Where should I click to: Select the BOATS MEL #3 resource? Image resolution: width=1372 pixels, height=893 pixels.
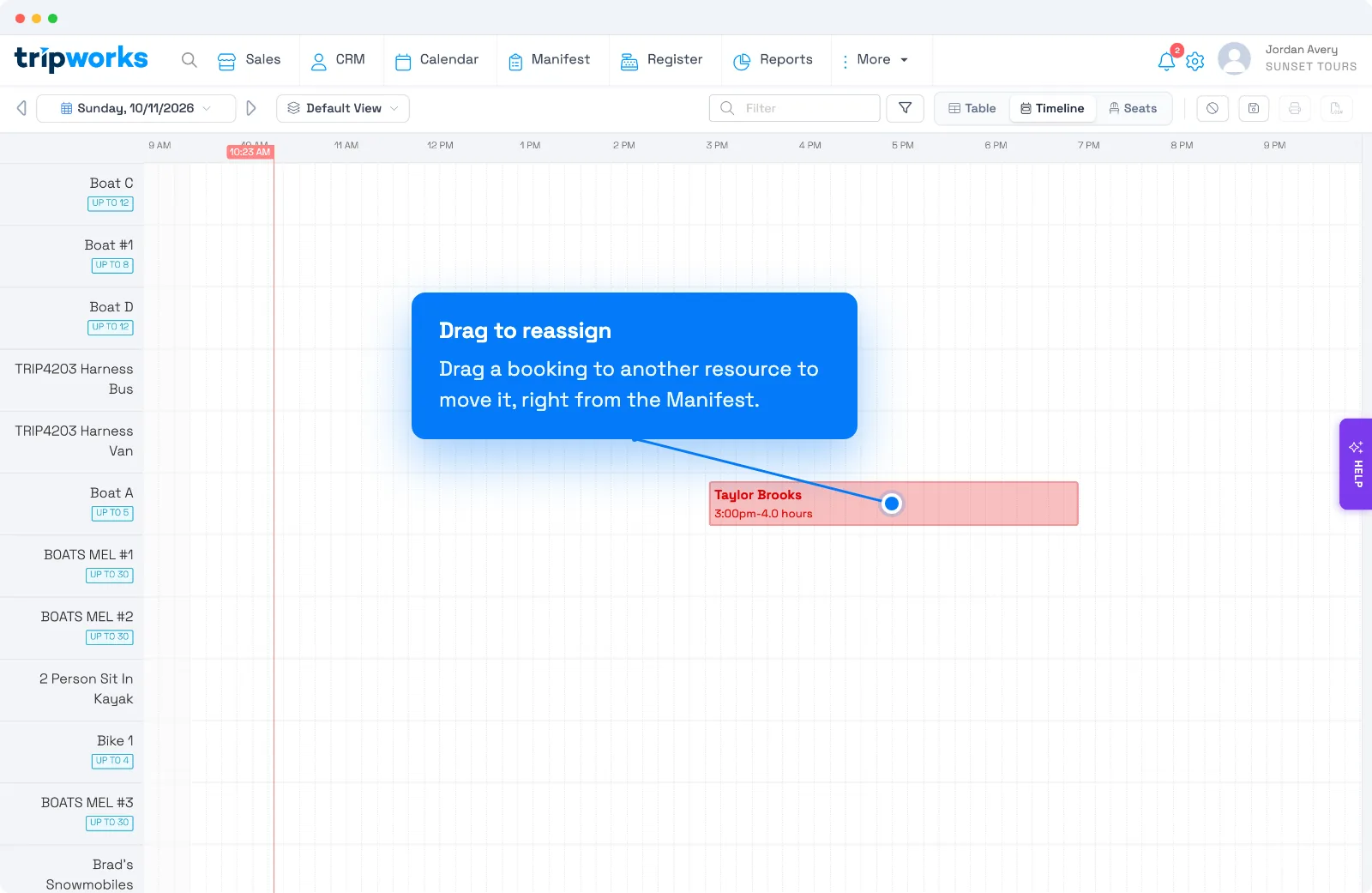(72, 813)
